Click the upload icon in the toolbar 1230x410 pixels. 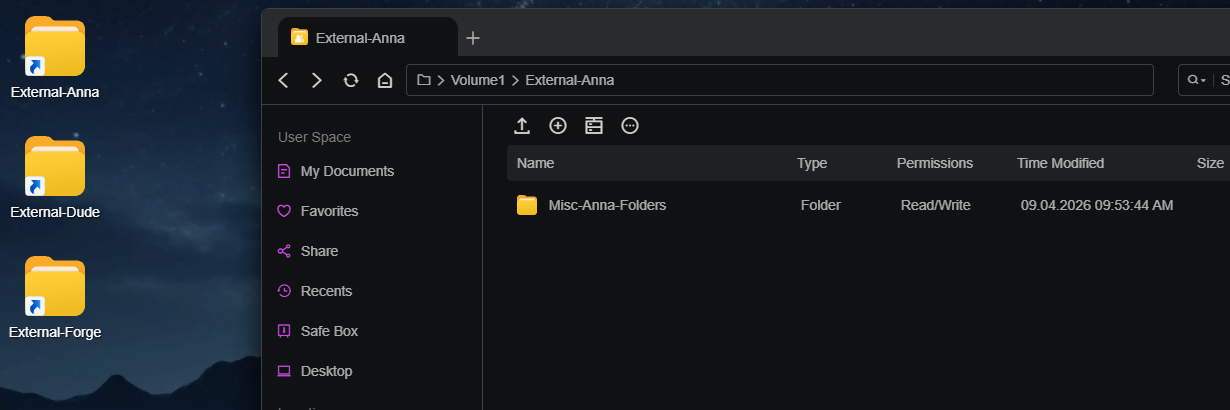click(x=522, y=125)
